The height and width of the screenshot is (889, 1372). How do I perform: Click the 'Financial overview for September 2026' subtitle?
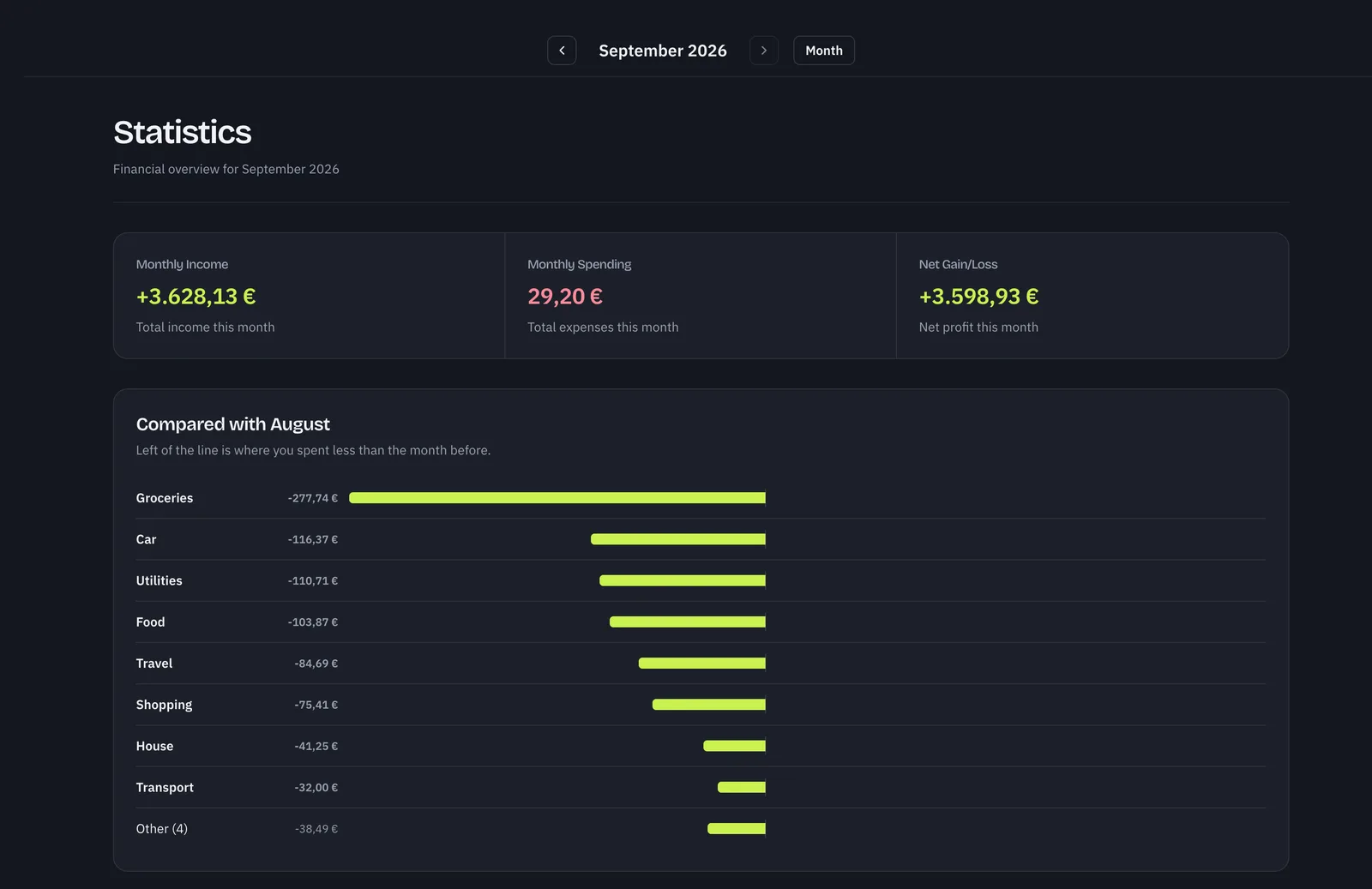[226, 169]
